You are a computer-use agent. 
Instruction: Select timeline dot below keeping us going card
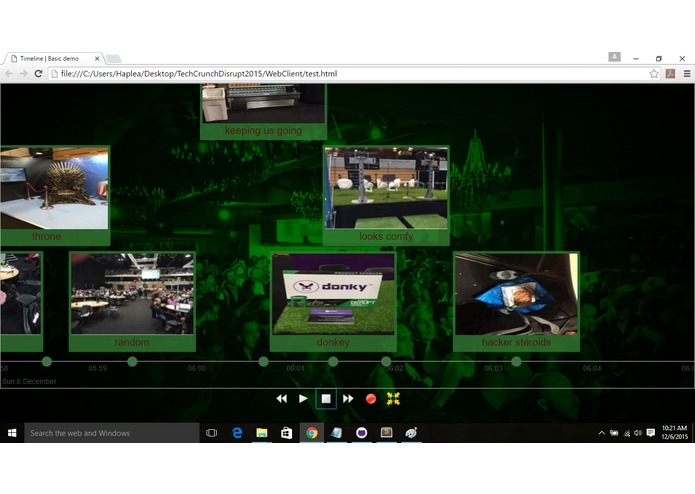(263, 362)
